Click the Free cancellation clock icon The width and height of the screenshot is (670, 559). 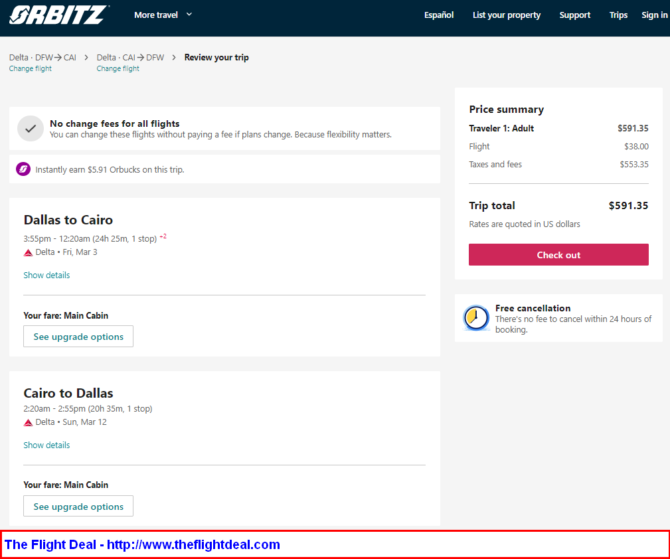click(x=476, y=318)
